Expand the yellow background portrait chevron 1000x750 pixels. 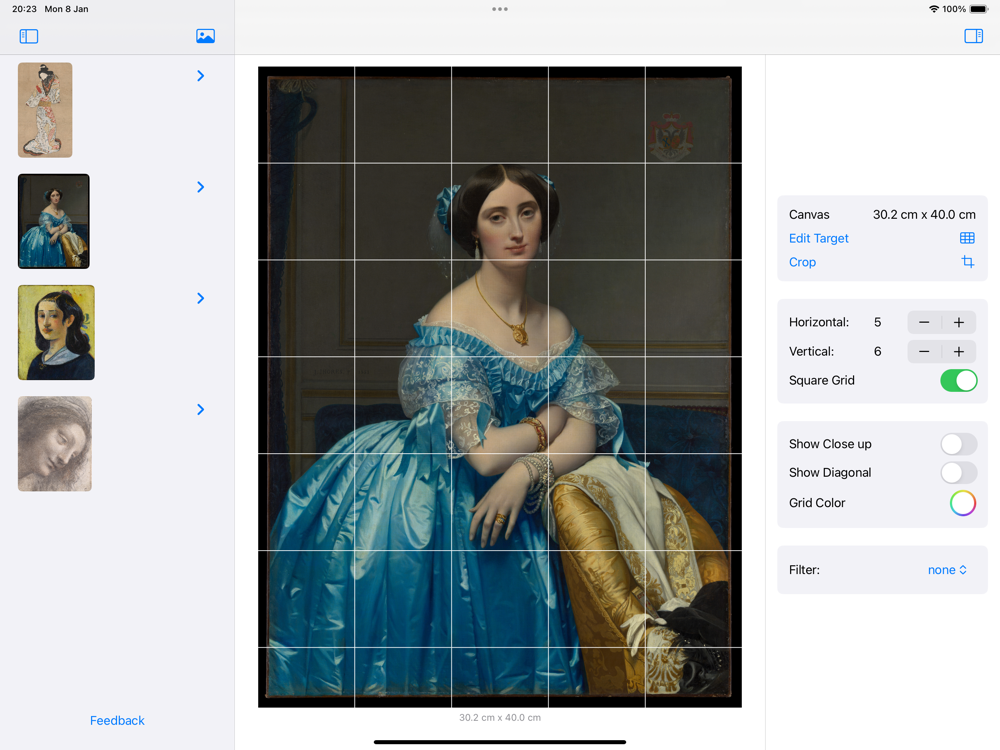(x=200, y=298)
